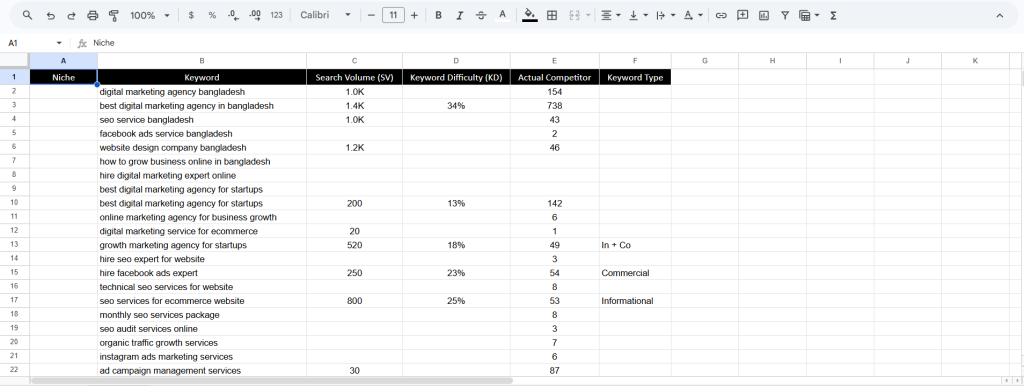Select the 'In + Co' keyword type cell
Image resolution: width=1024 pixels, height=386 pixels.
(x=635, y=245)
